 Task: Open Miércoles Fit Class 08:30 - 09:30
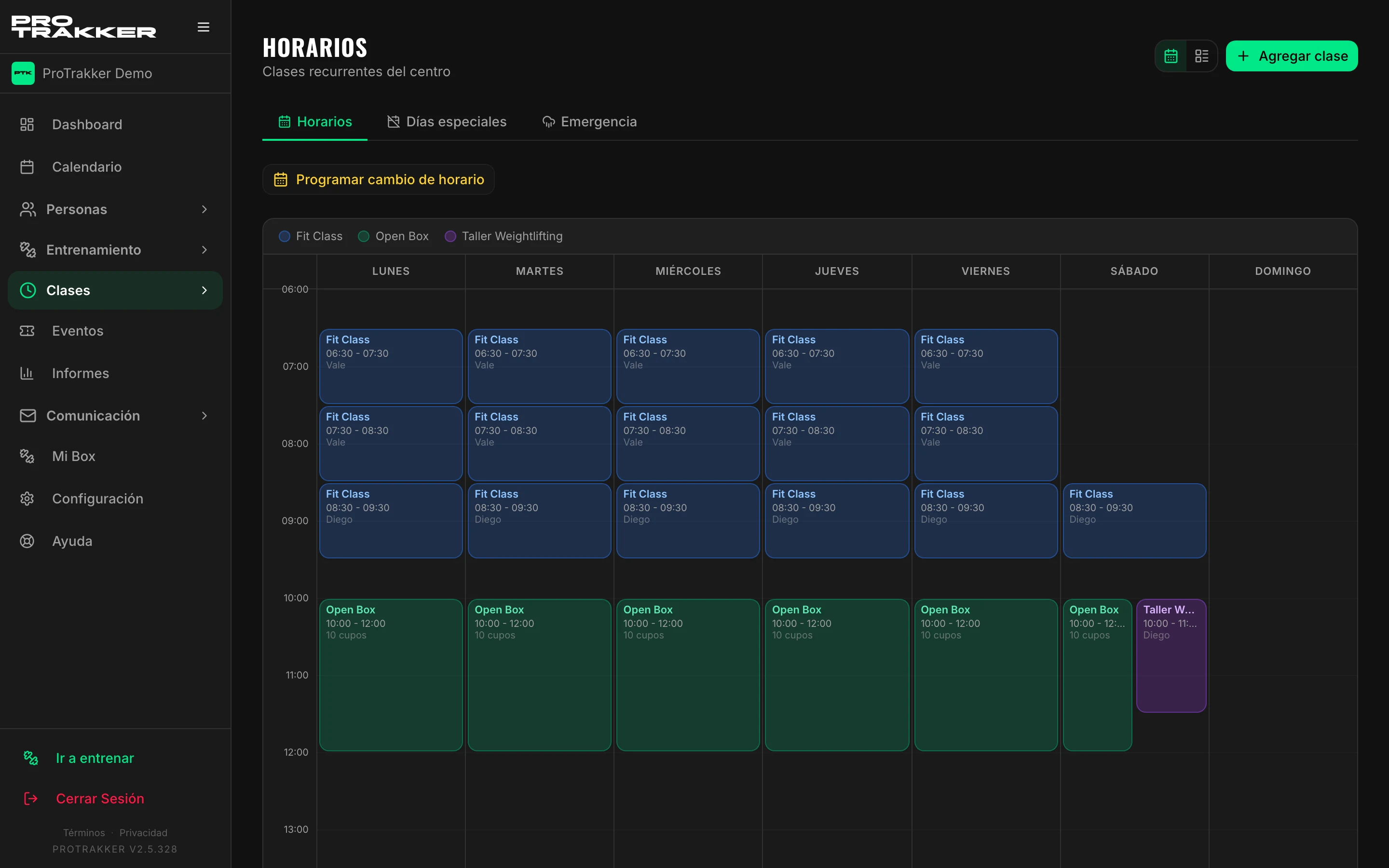688,520
